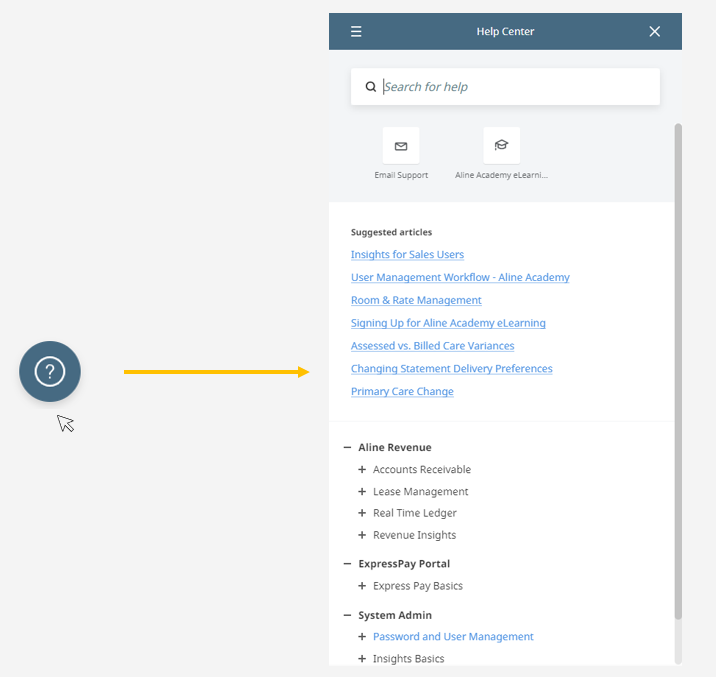Click the Email Support label
The height and width of the screenshot is (677, 716).
[401, 175]
